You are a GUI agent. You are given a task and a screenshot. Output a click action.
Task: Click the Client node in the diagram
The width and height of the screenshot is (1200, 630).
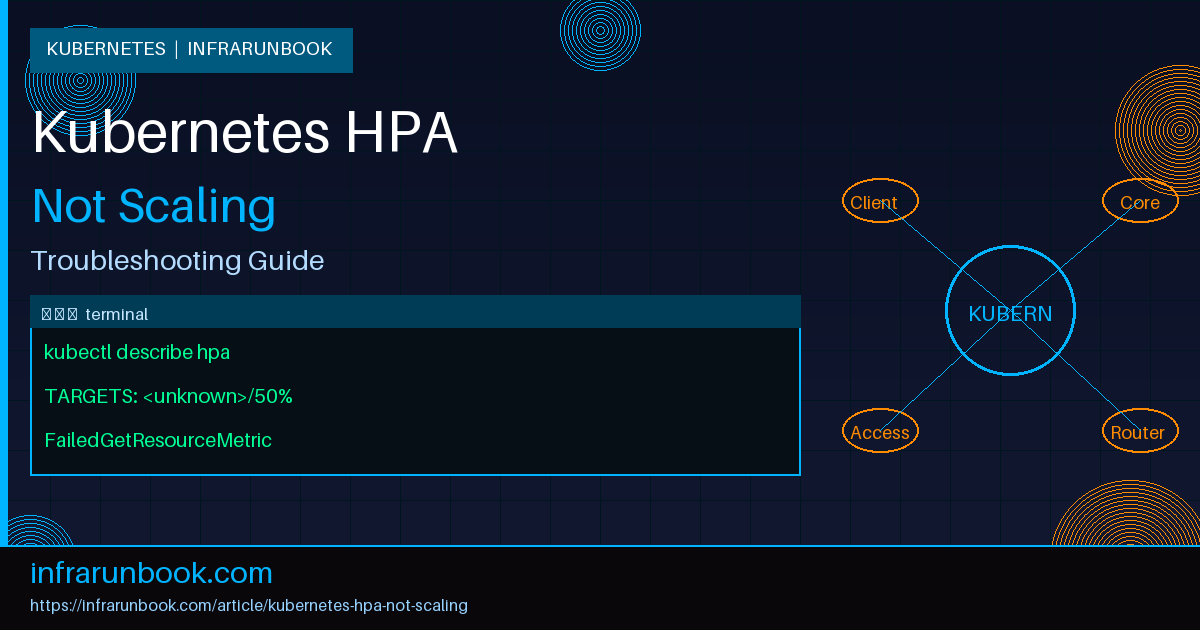coord(879,201)
